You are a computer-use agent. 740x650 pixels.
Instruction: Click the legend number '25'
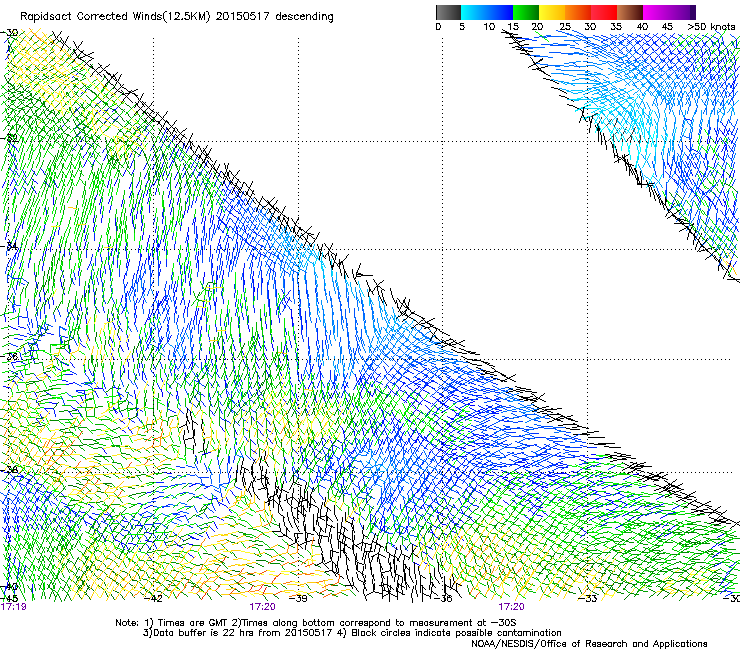565,26
